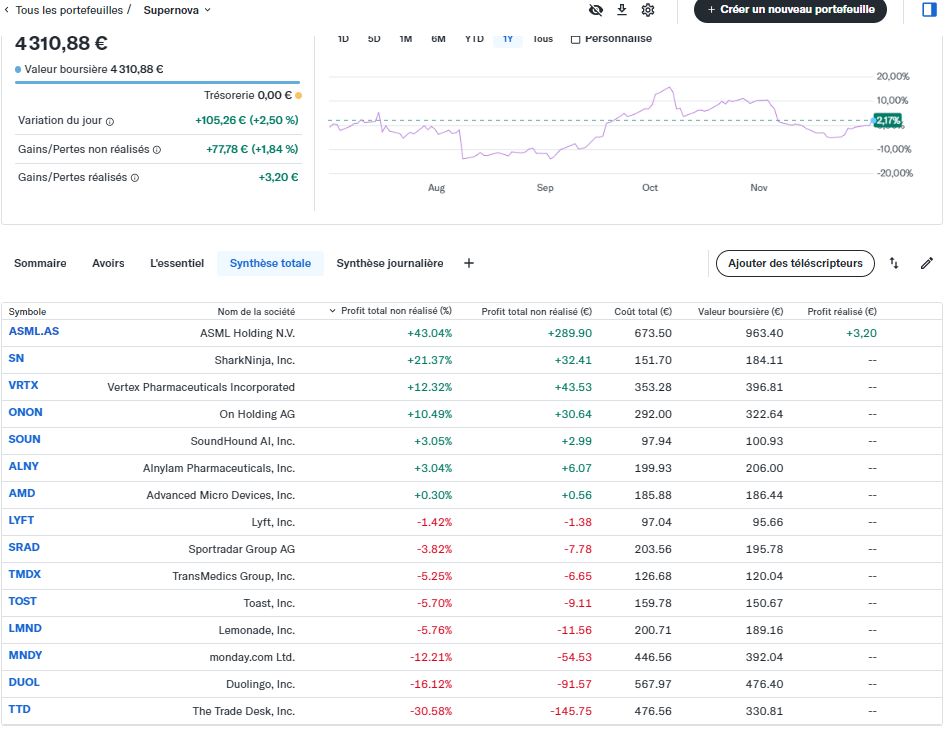The height and width of the screenshot is (730, 951).
Task: Click the download portfolio icon
Action: tap(622, 10)
